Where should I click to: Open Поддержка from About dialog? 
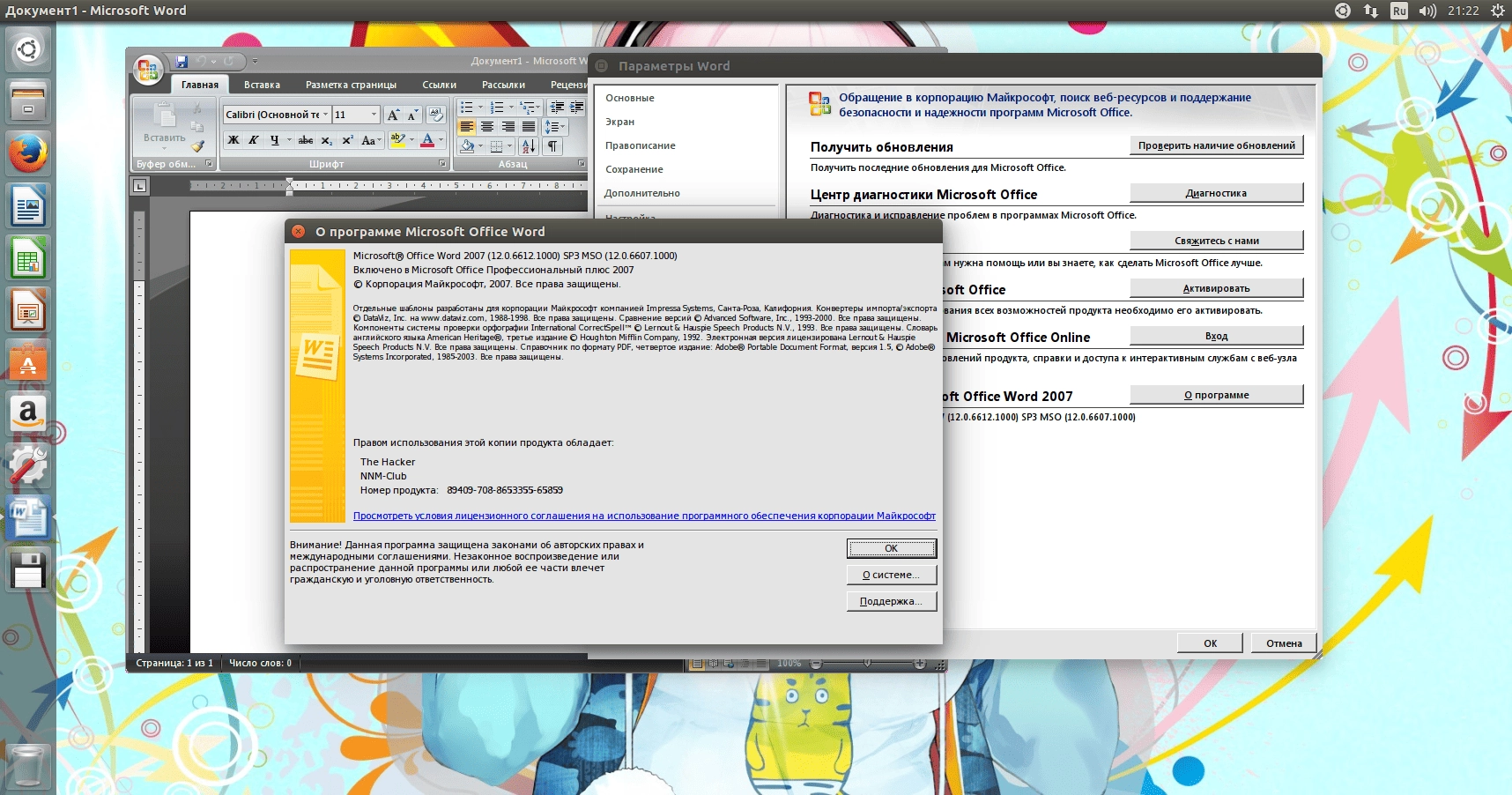coord(891,601)
